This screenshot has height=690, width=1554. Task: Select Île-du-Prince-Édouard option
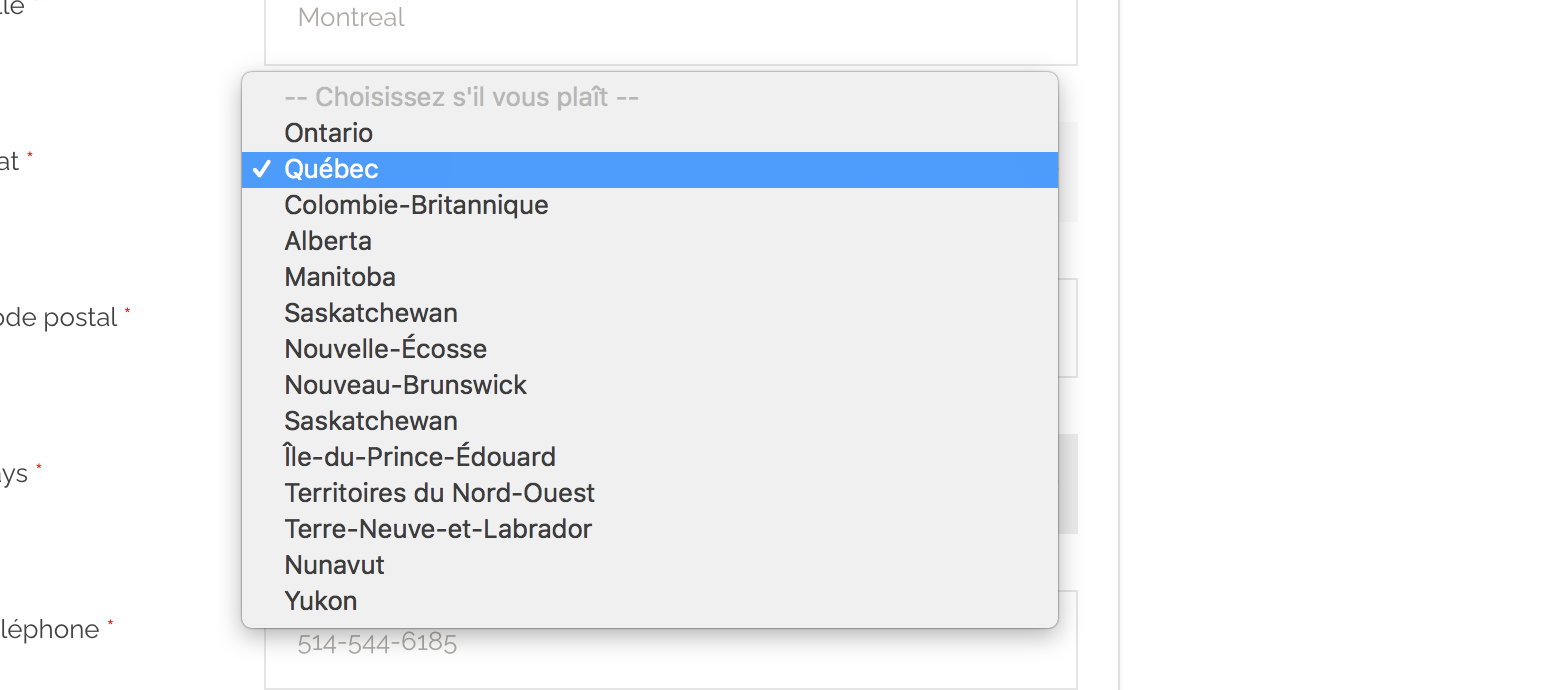click(x=650, y=457)
